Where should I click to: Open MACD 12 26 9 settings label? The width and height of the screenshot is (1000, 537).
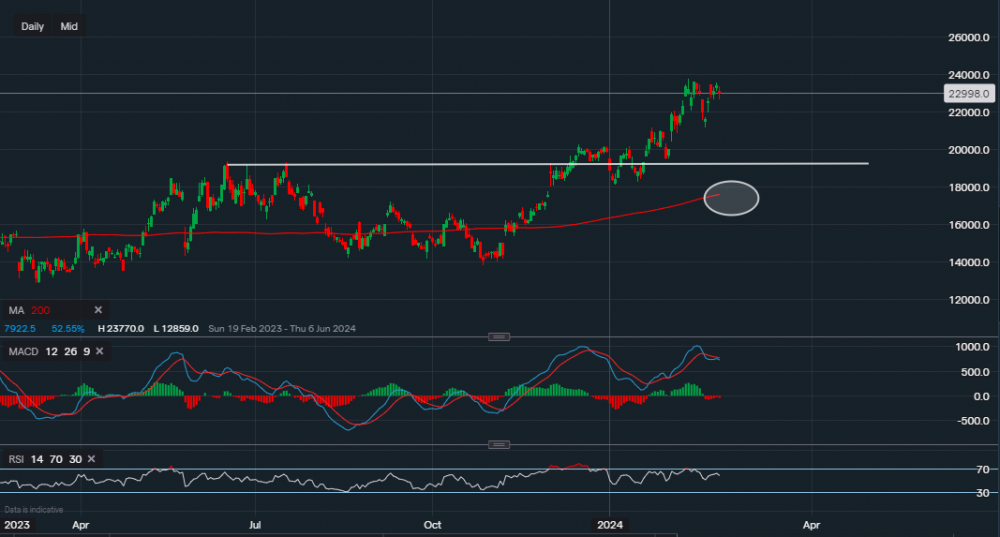point(49,350)
